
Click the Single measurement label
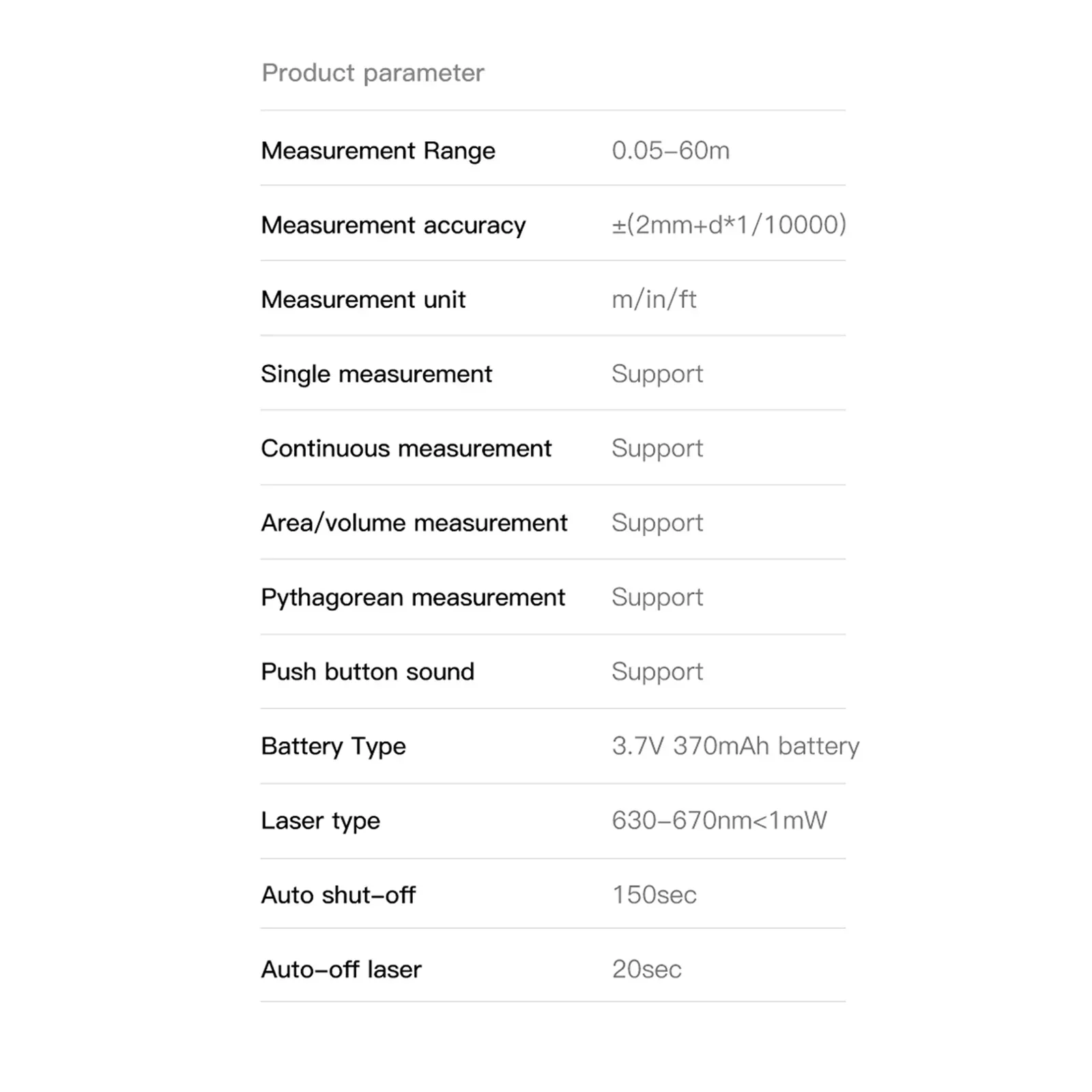click(376, 374)
